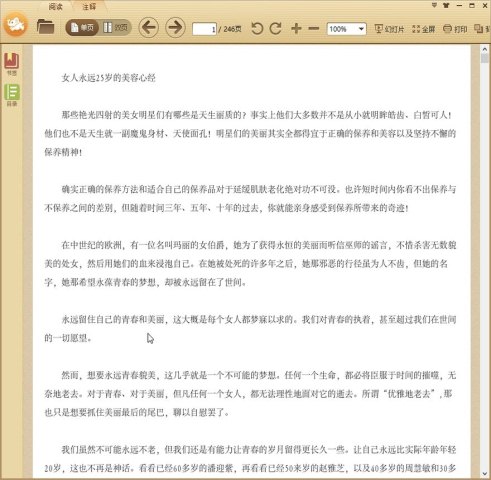This screenshot has width=491, height=480.
Task: Switch to the 注释 tab
Action: tap(89, 6)
